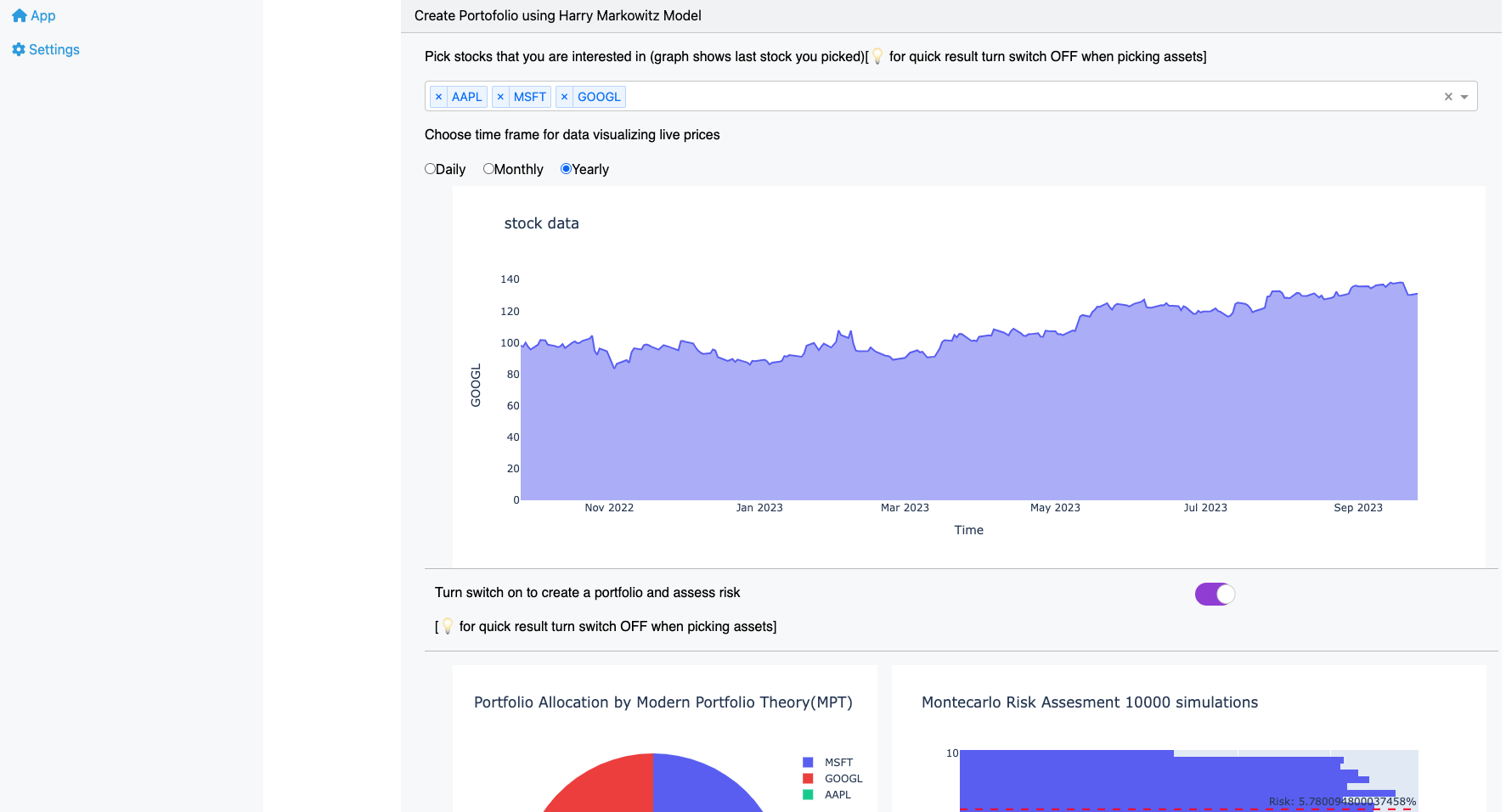Screen dimensions: 1506x812
Task: Select the Yearly time frame
Action: point(566,169)
